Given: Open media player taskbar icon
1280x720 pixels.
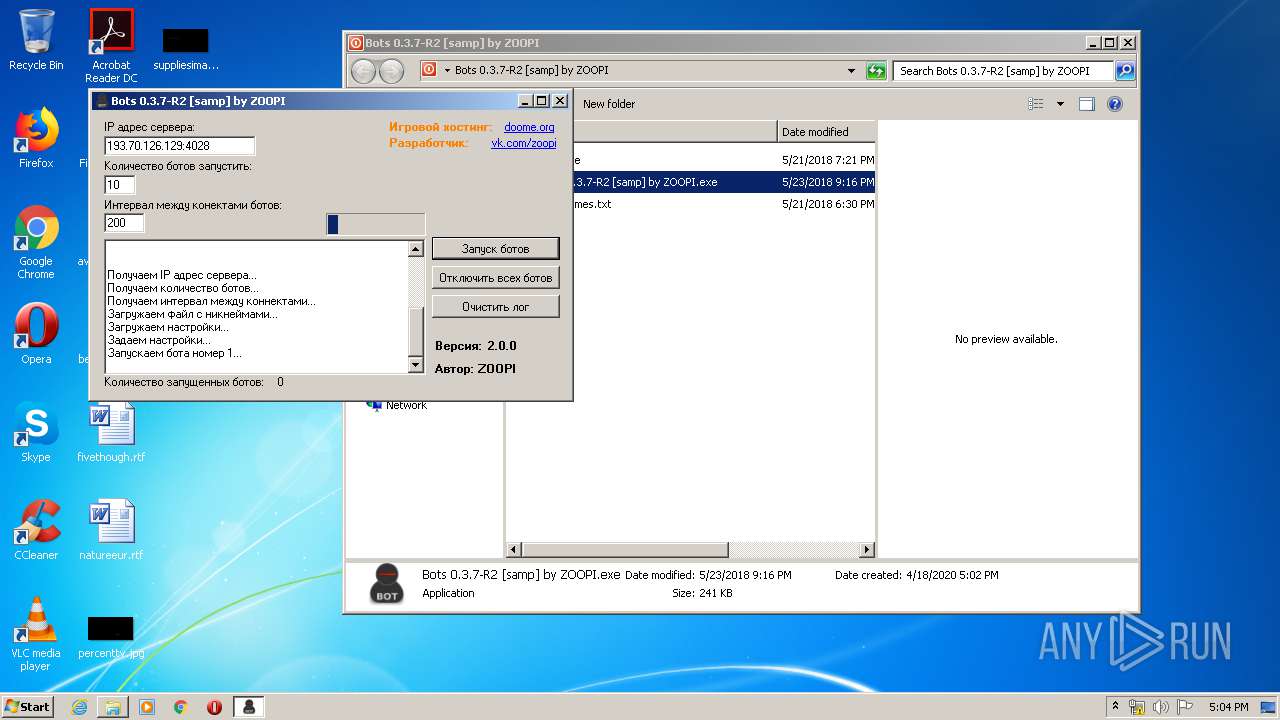Looking at the screenshot, I should click(147, 707).
